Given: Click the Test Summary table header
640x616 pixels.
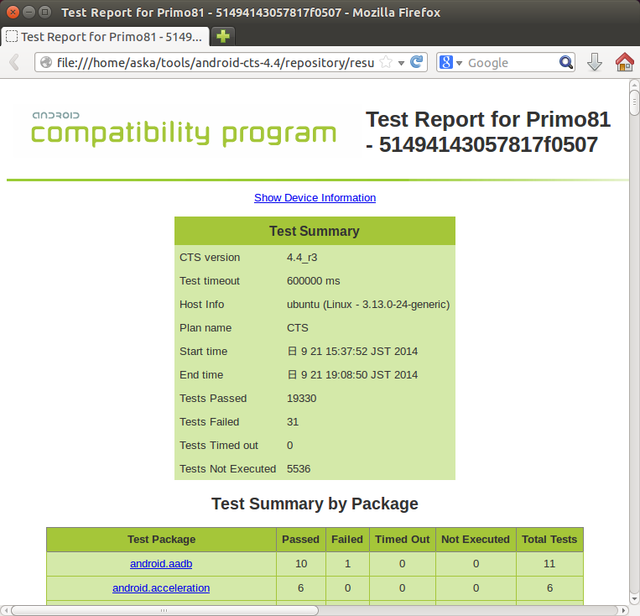Looking at the screenshot, I should point(315,231).
